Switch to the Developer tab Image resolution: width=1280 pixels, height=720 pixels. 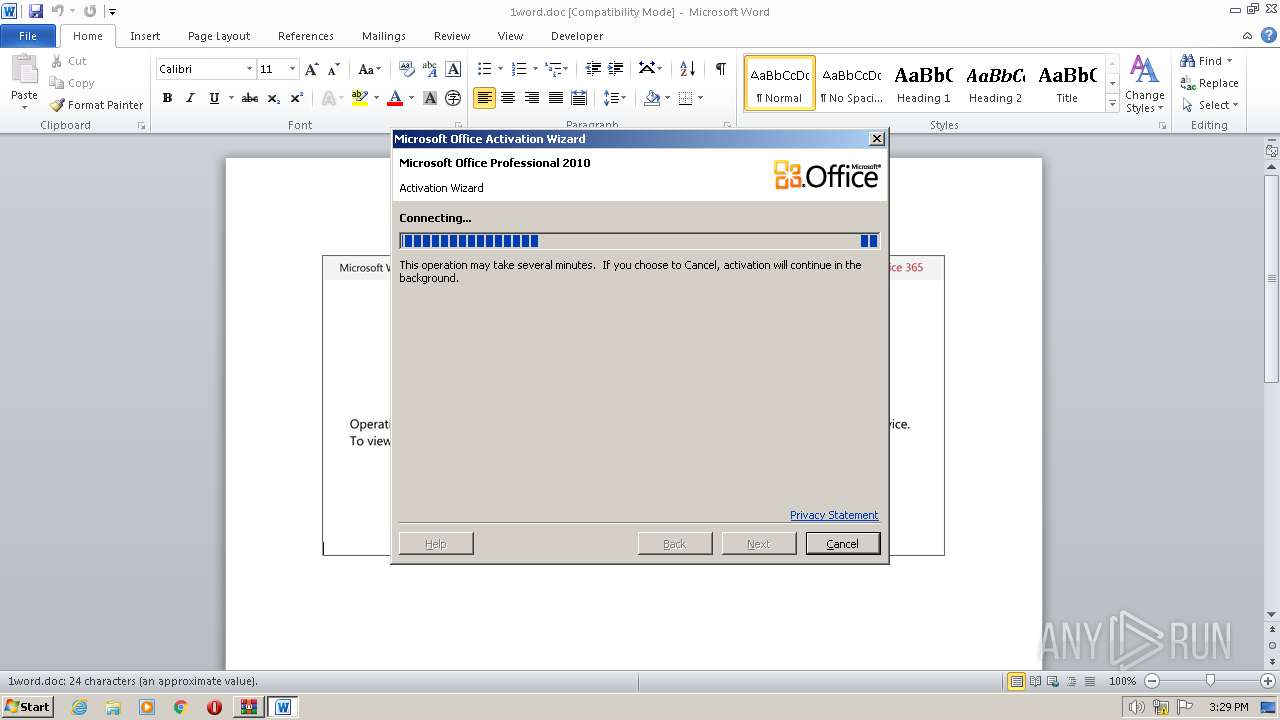[577, 36]
